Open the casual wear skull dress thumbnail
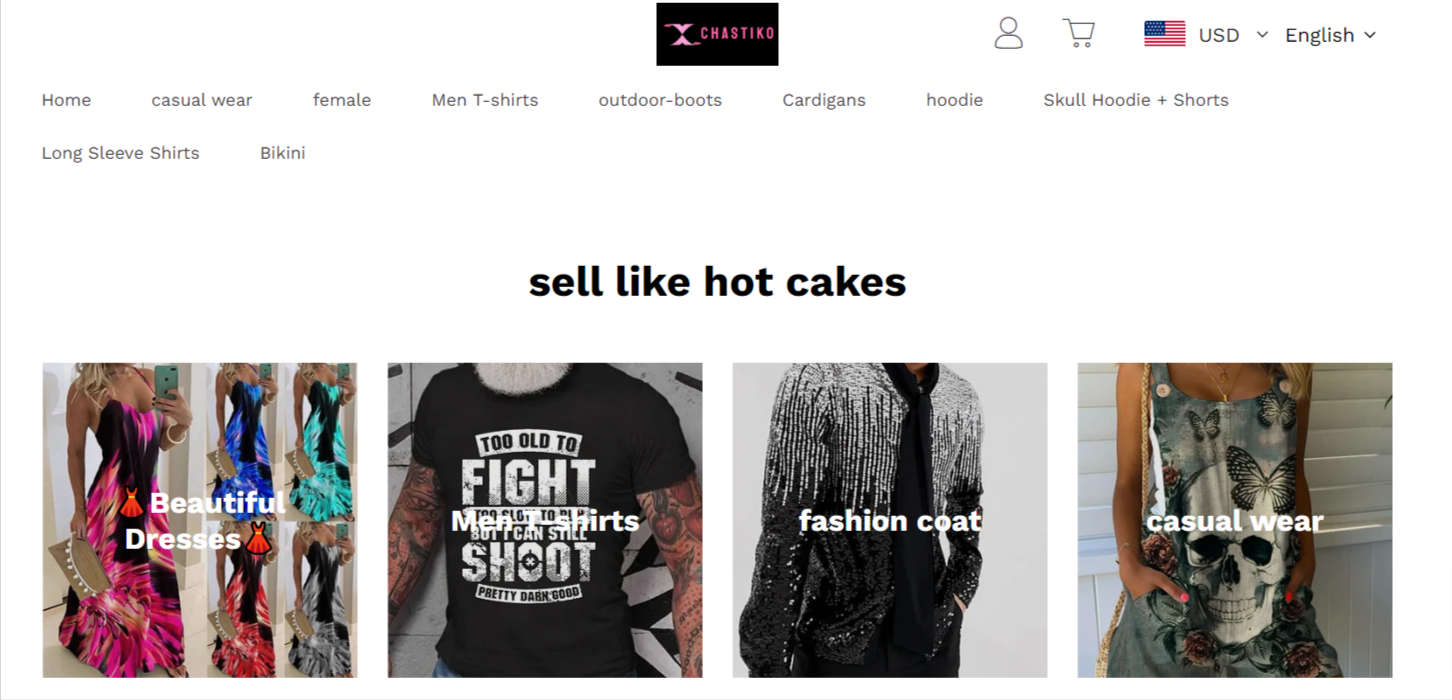 coord(1235,520)
